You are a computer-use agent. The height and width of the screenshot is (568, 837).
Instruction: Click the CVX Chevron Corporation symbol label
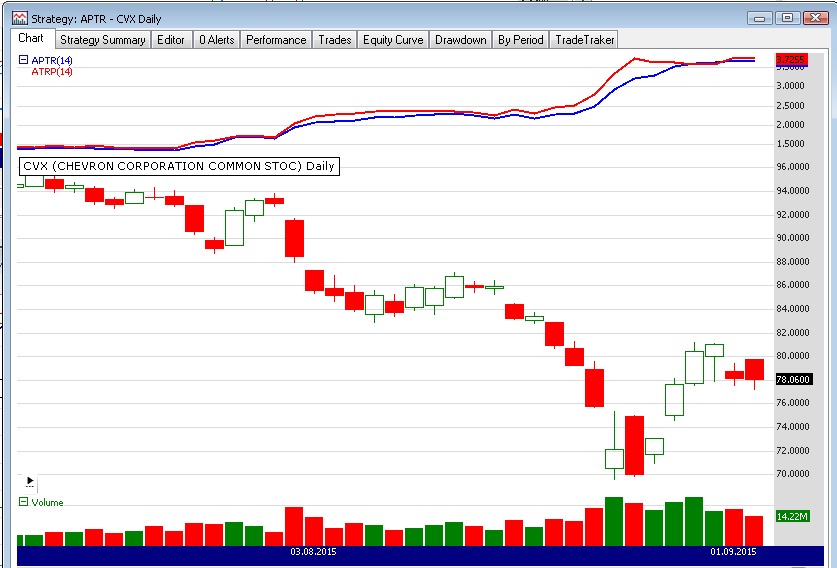point(180,166)
